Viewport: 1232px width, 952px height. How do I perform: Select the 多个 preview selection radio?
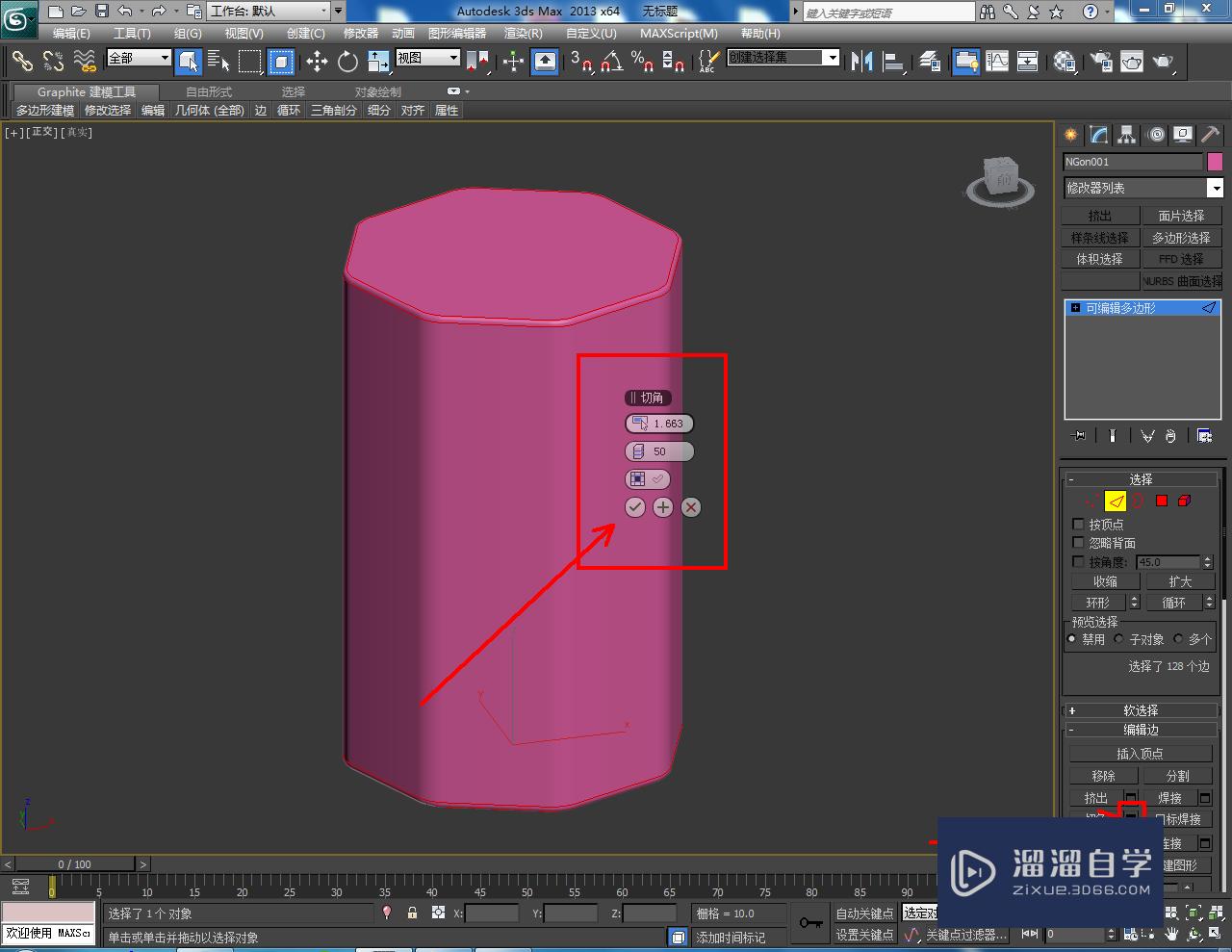click(1178, 638)
